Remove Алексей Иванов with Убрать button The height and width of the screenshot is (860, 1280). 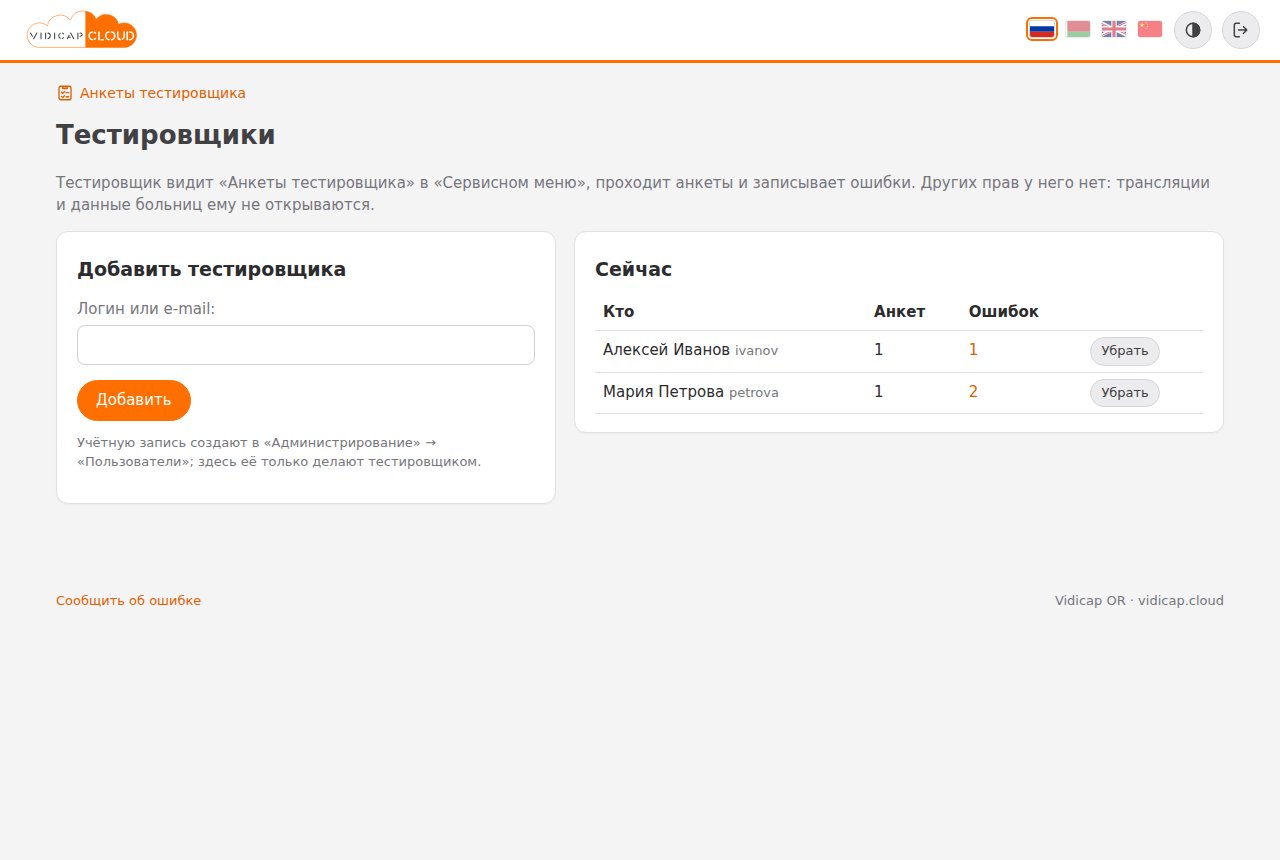pos(1125,351)
